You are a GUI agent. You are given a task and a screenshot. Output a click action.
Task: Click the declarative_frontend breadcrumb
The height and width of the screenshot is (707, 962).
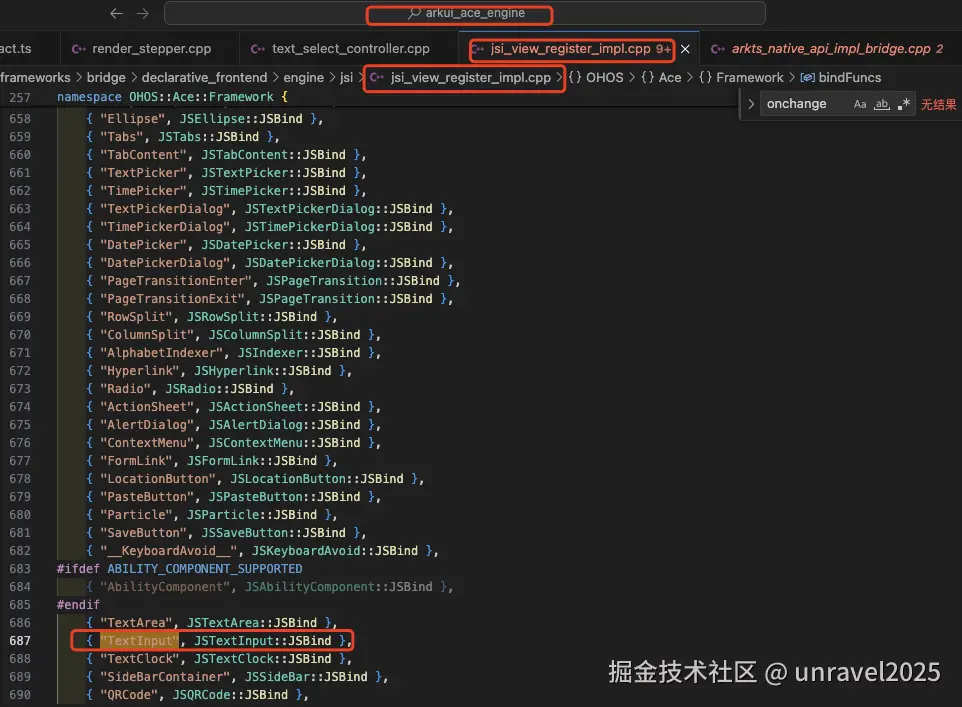pos(204,77)
